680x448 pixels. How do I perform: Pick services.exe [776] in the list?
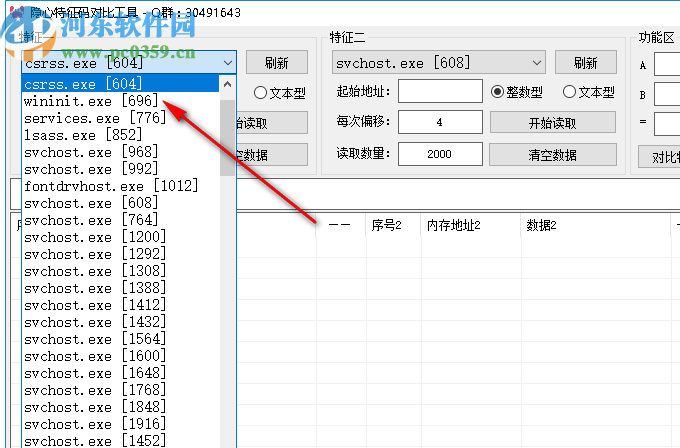[121, 118]
